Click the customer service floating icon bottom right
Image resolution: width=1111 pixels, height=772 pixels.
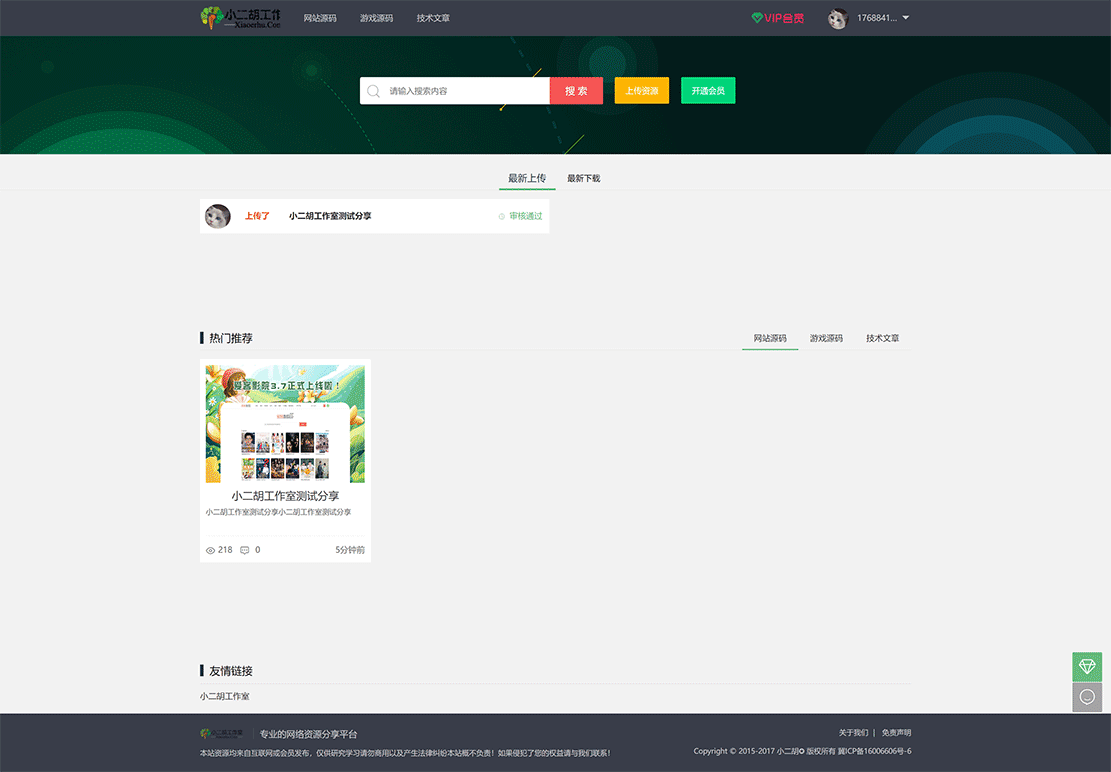1087,697
